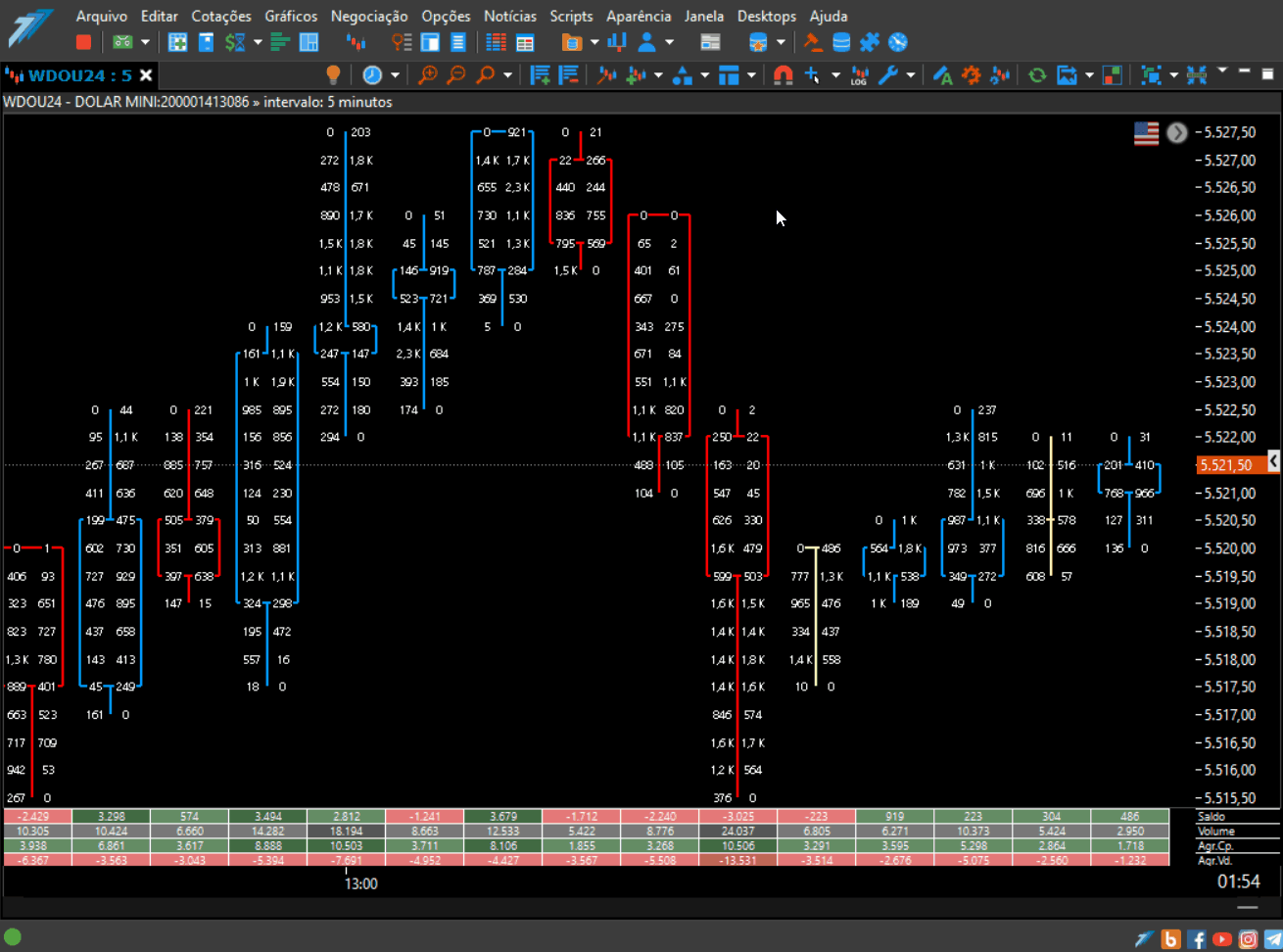Click the green status indicator at bottom left

[x=13, y=936]
